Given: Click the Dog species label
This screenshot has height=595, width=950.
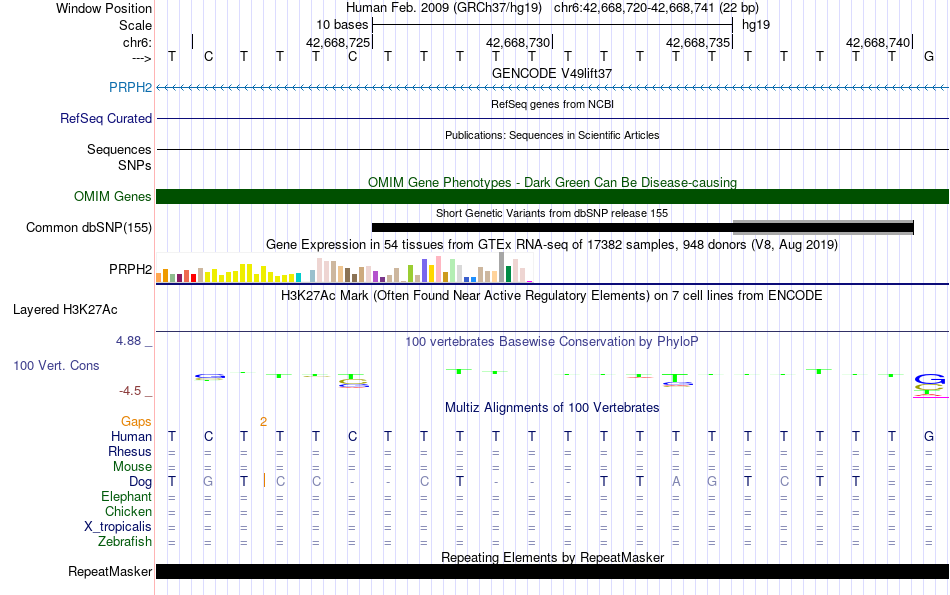Looking at the screenshot, I should pos(141,482).
